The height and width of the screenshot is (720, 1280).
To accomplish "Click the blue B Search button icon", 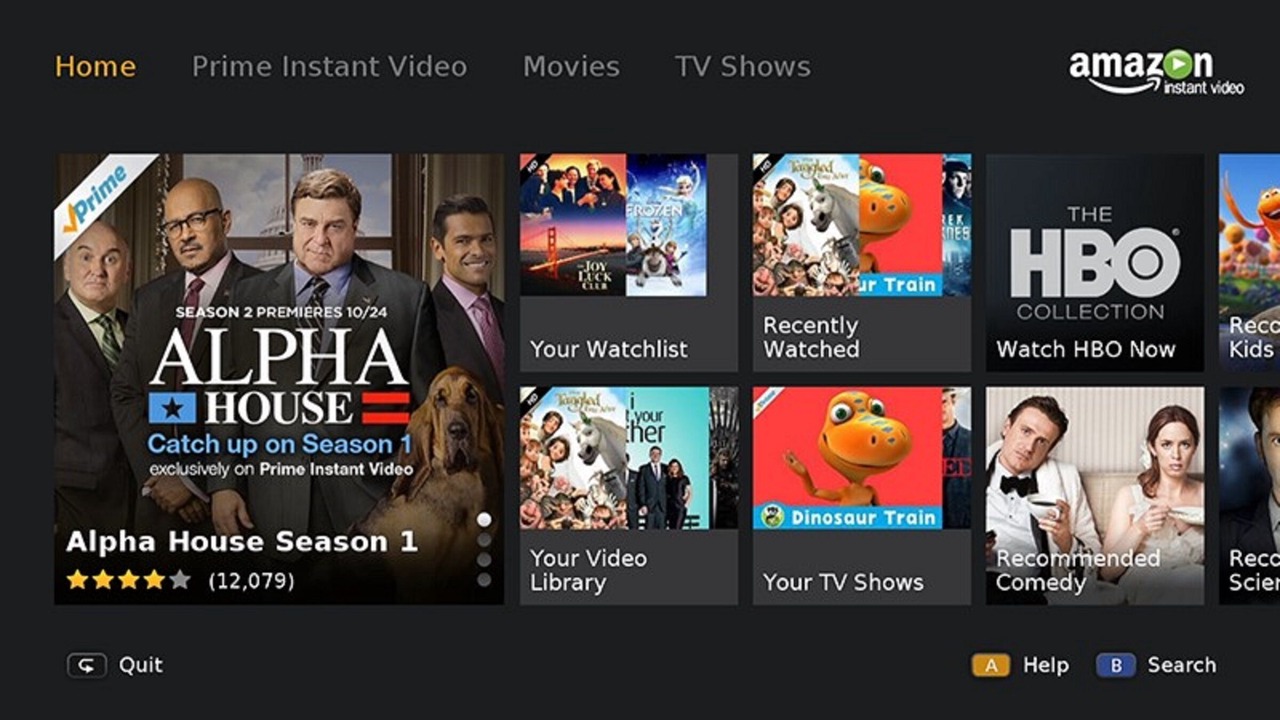I will coord(1115,665).
